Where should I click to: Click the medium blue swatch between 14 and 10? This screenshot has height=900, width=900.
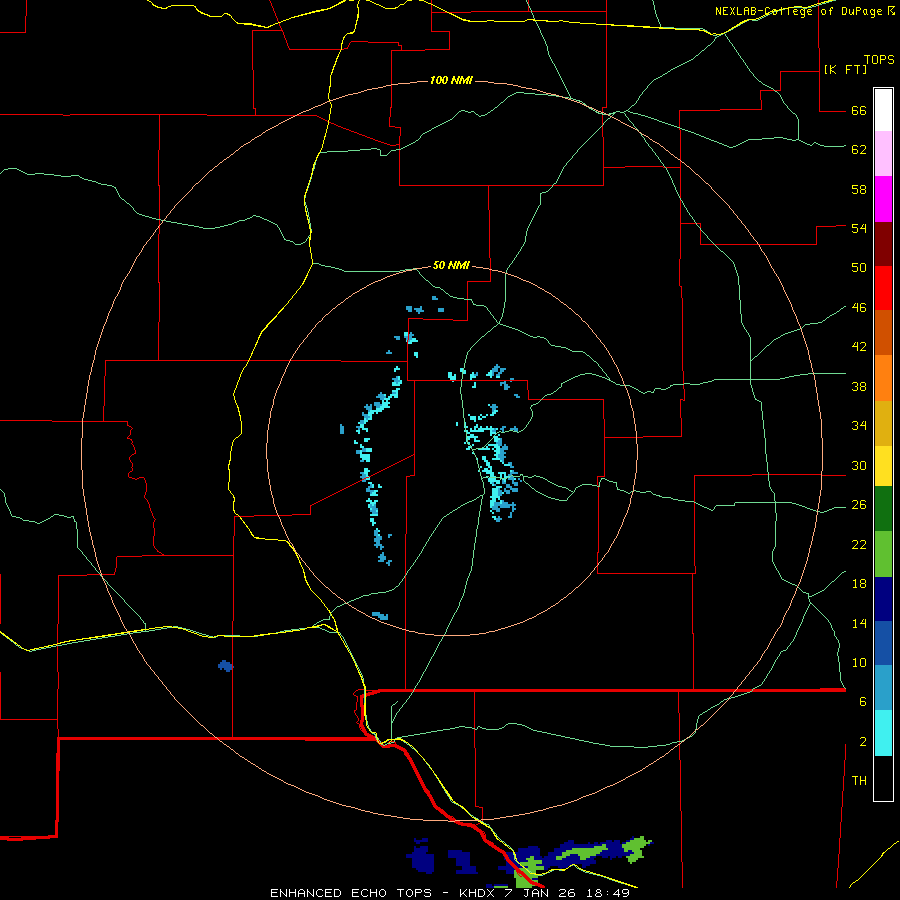coord(883,643)
